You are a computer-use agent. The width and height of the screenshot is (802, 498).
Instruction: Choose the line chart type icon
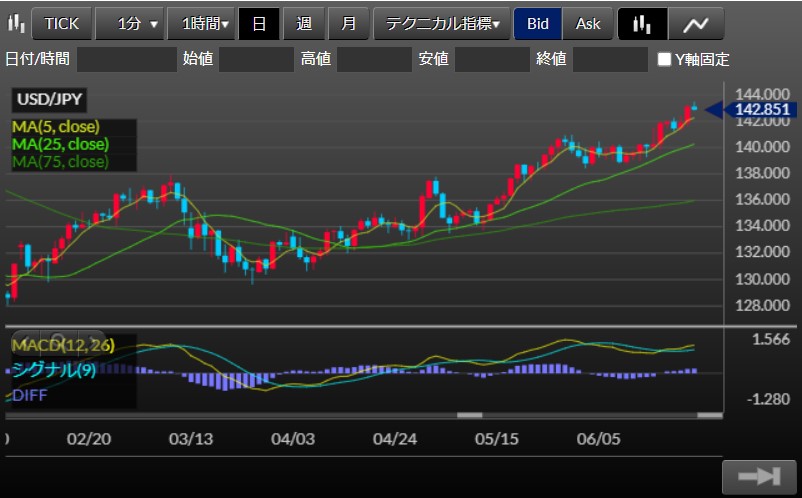coord(696,24)
